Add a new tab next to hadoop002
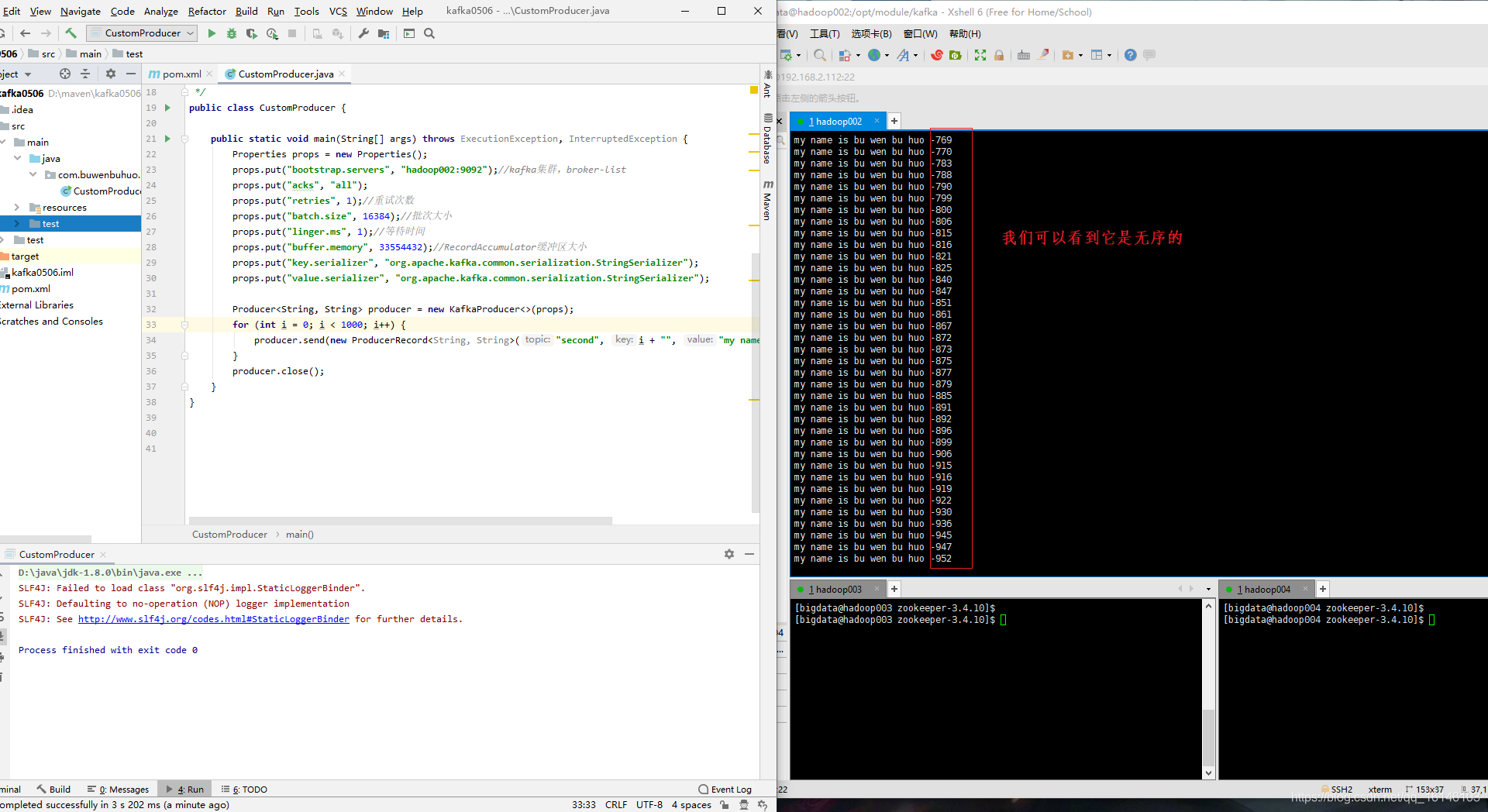The width and height of the screenshot is (1488, 812). tap(894, 121)
